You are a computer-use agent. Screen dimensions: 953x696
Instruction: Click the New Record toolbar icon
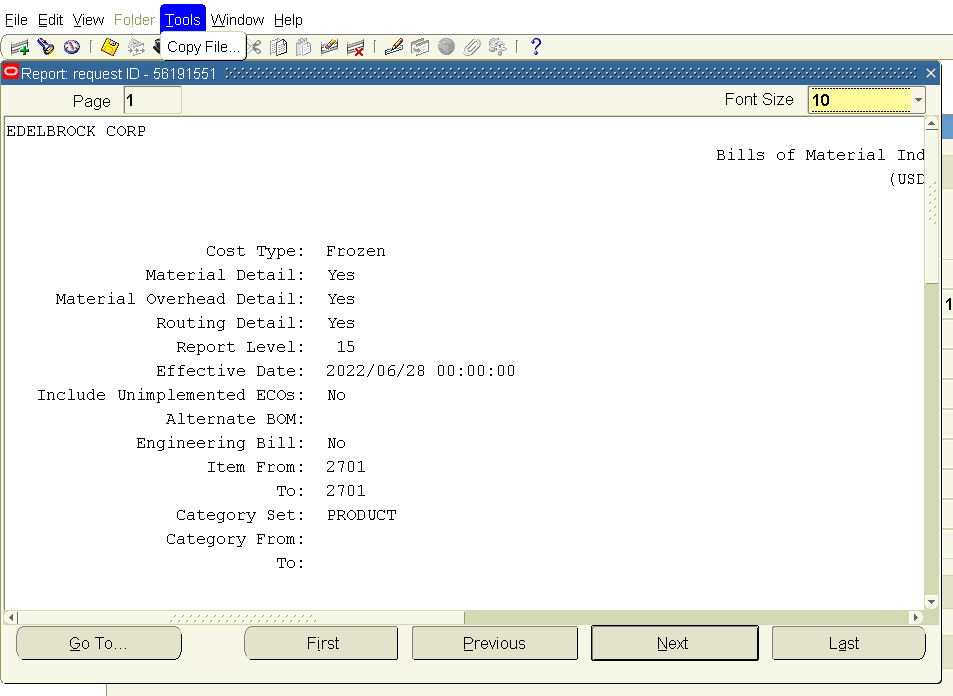[19, 47]
